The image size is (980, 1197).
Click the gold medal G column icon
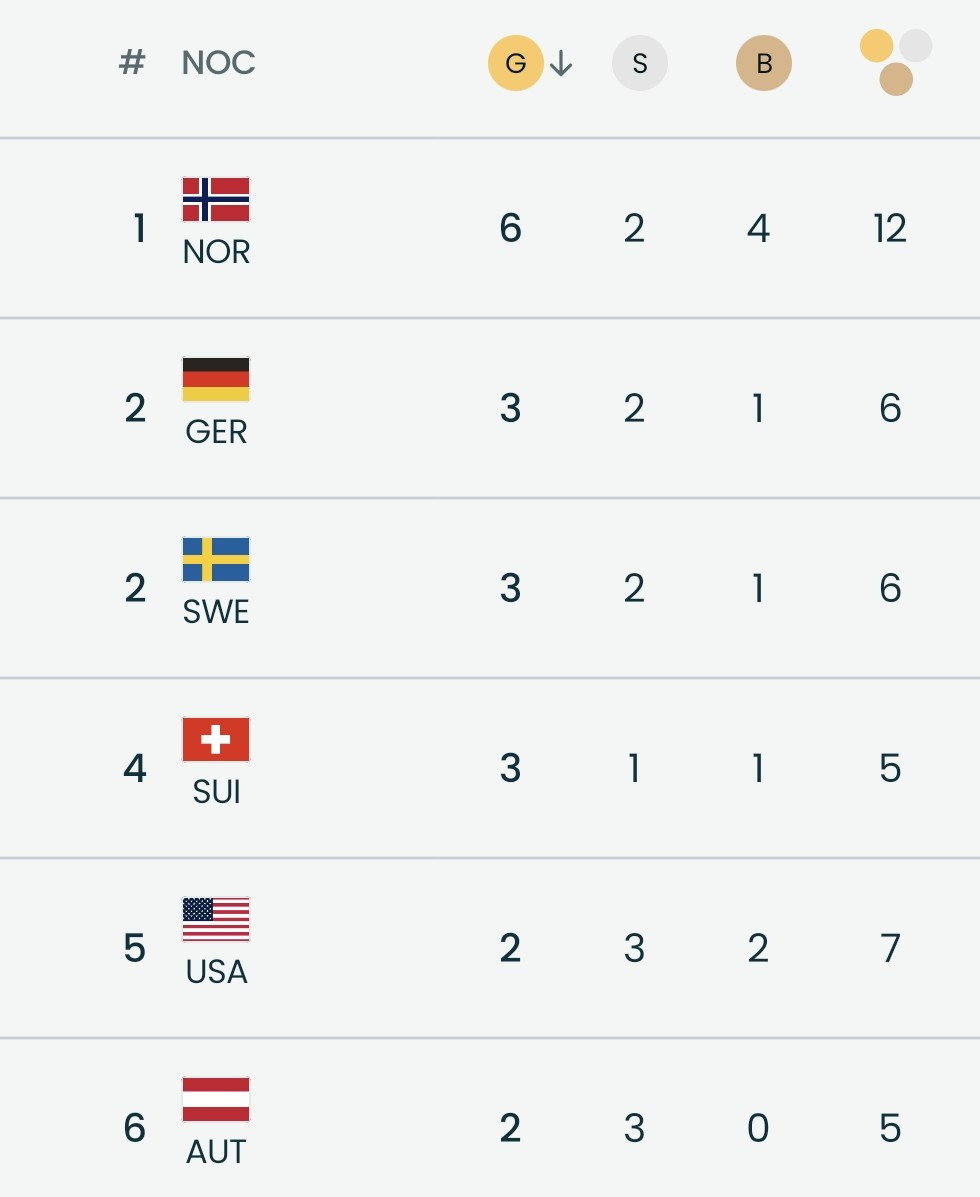point(515,64)
